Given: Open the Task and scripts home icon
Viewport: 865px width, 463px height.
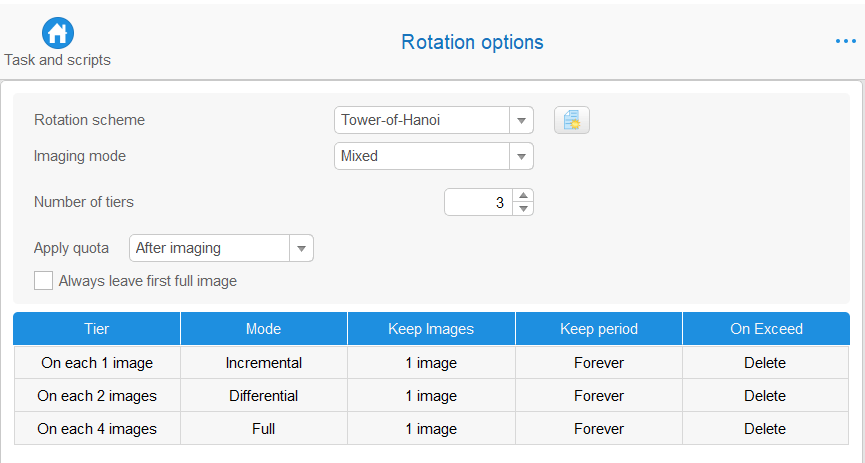Looking at the screenshot, I should (x=57, y=33).
